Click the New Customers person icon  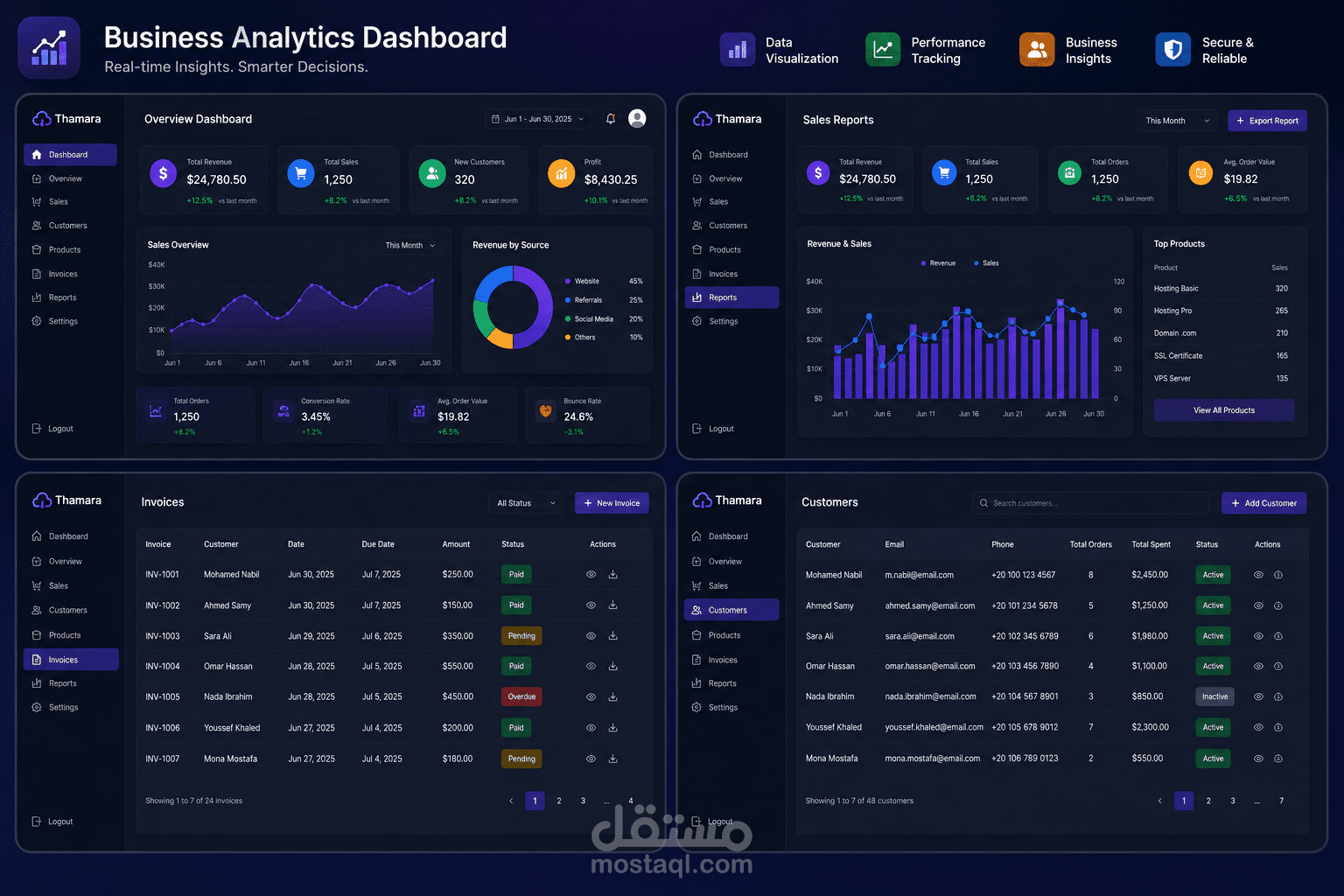(432, 173)
